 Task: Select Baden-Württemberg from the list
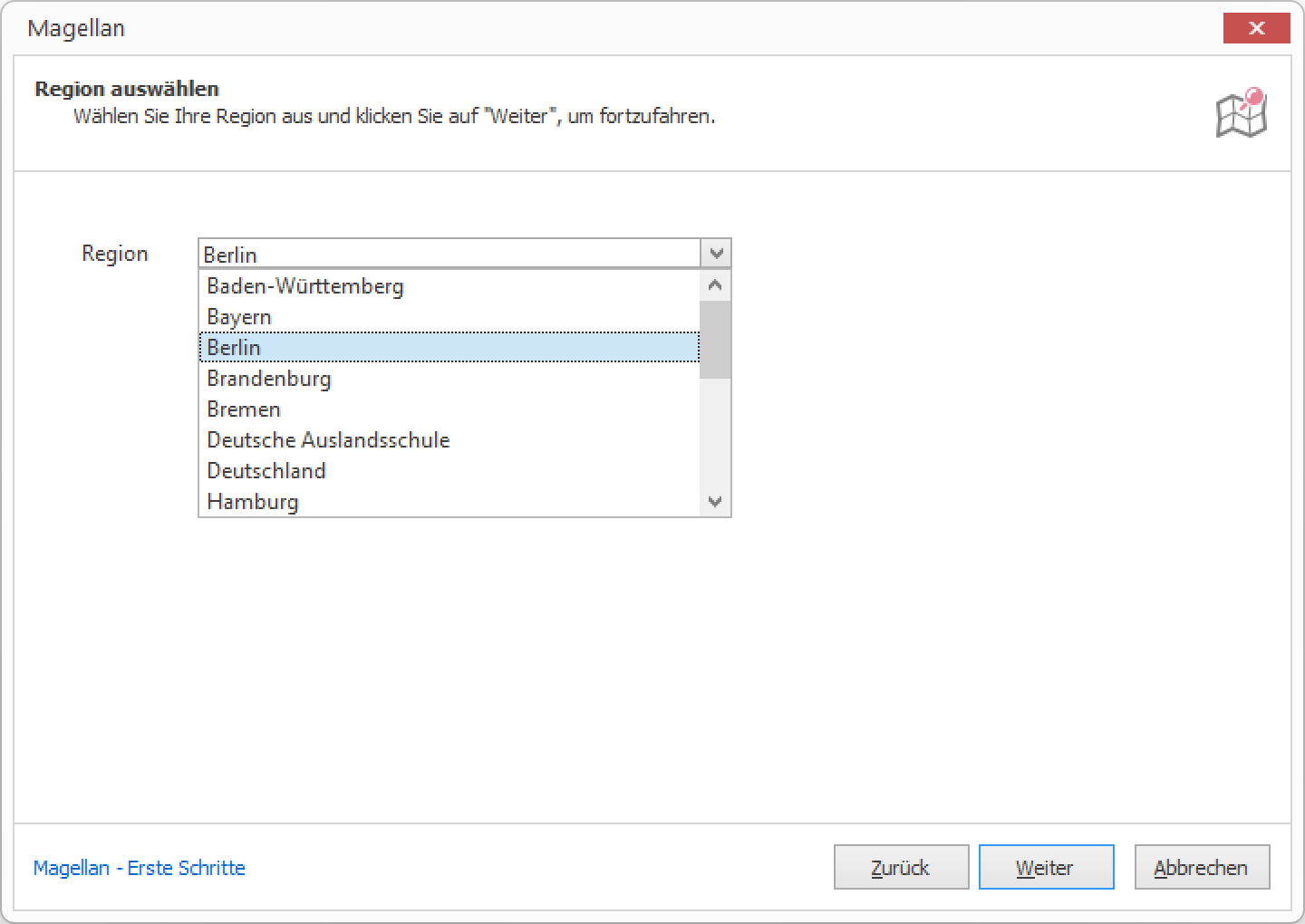[x=449, y=286]
